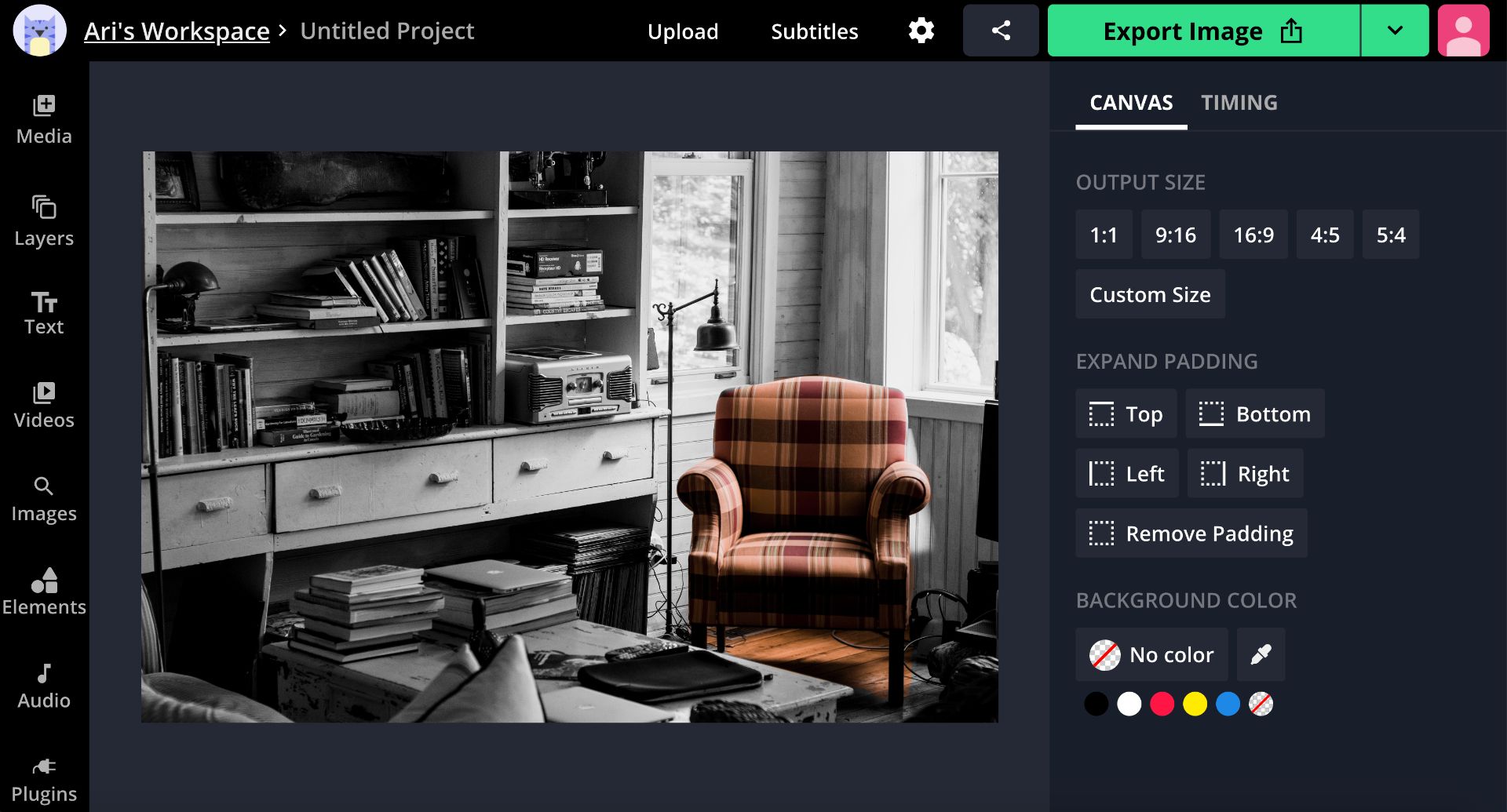The image size is (1507, 812).
Task: Open the Layers panel
Action: pos(44,220)
